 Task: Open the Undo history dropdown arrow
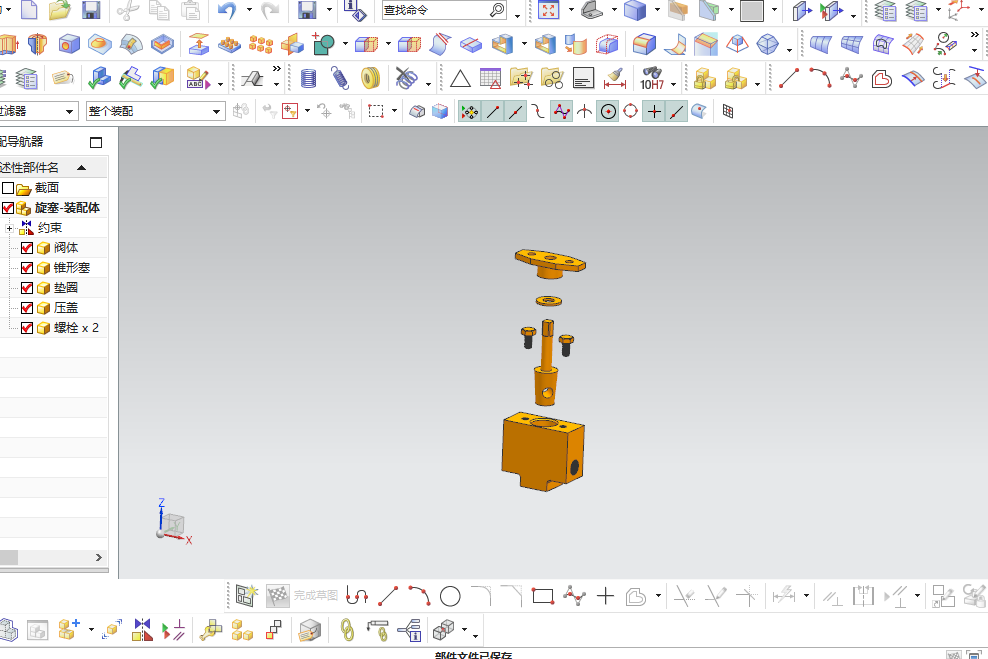pos(250,9)
